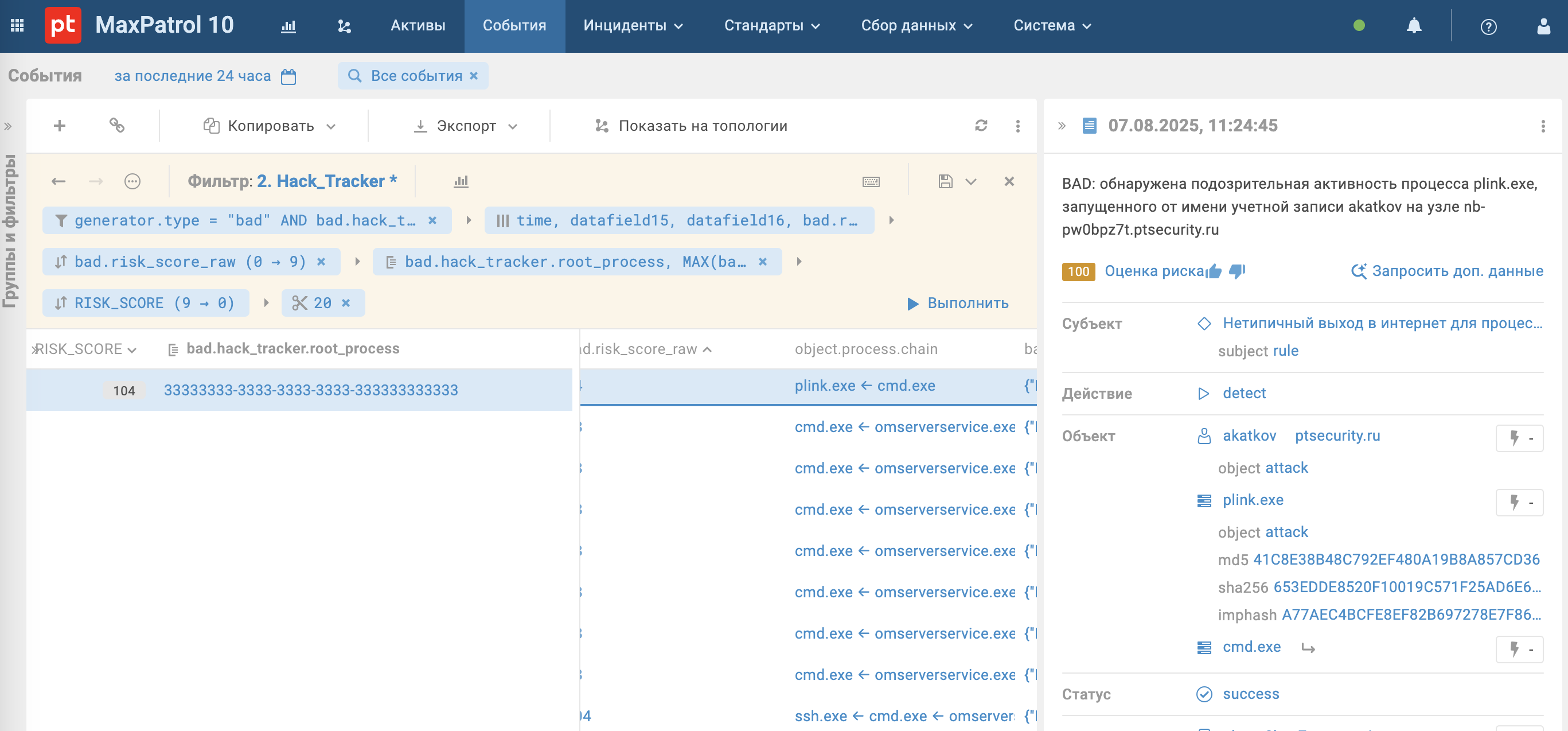
Task: Open the Система menu
Action: click(1052, 26)
